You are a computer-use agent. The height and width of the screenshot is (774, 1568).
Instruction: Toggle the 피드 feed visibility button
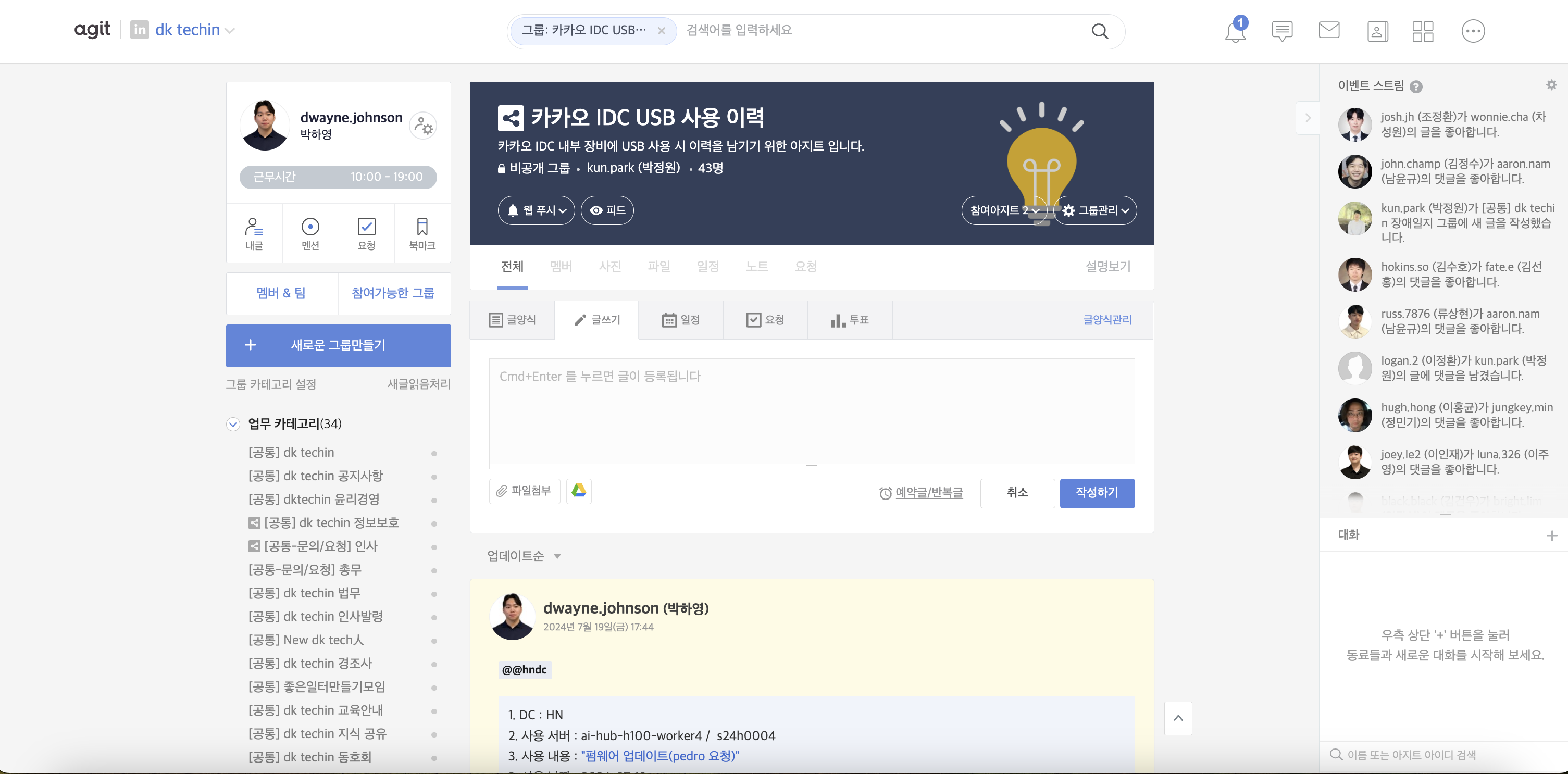607,210
